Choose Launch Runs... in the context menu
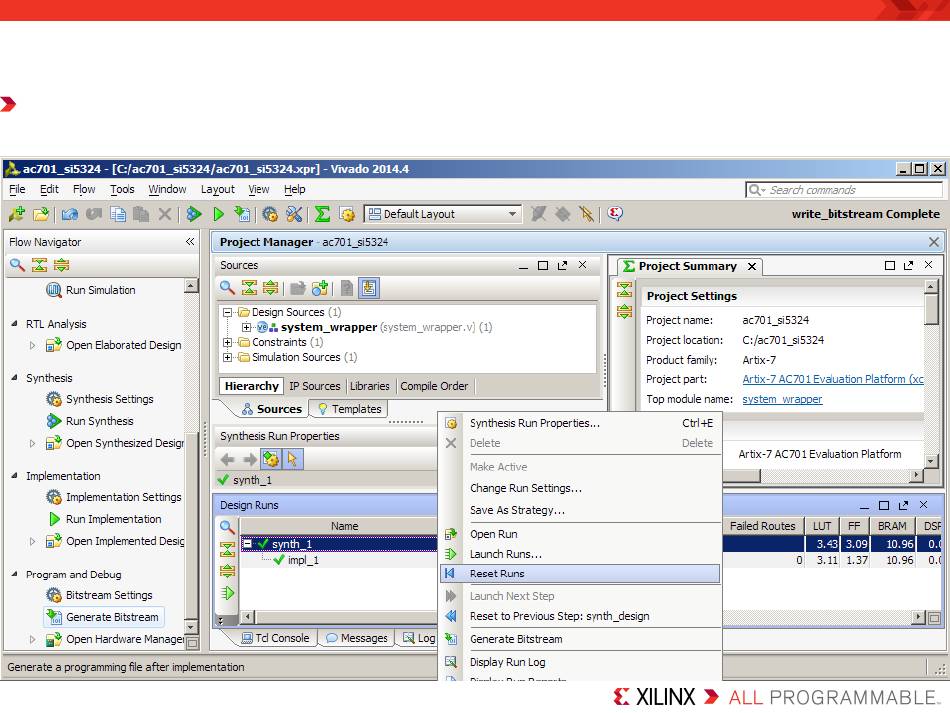 click(580, 554)
